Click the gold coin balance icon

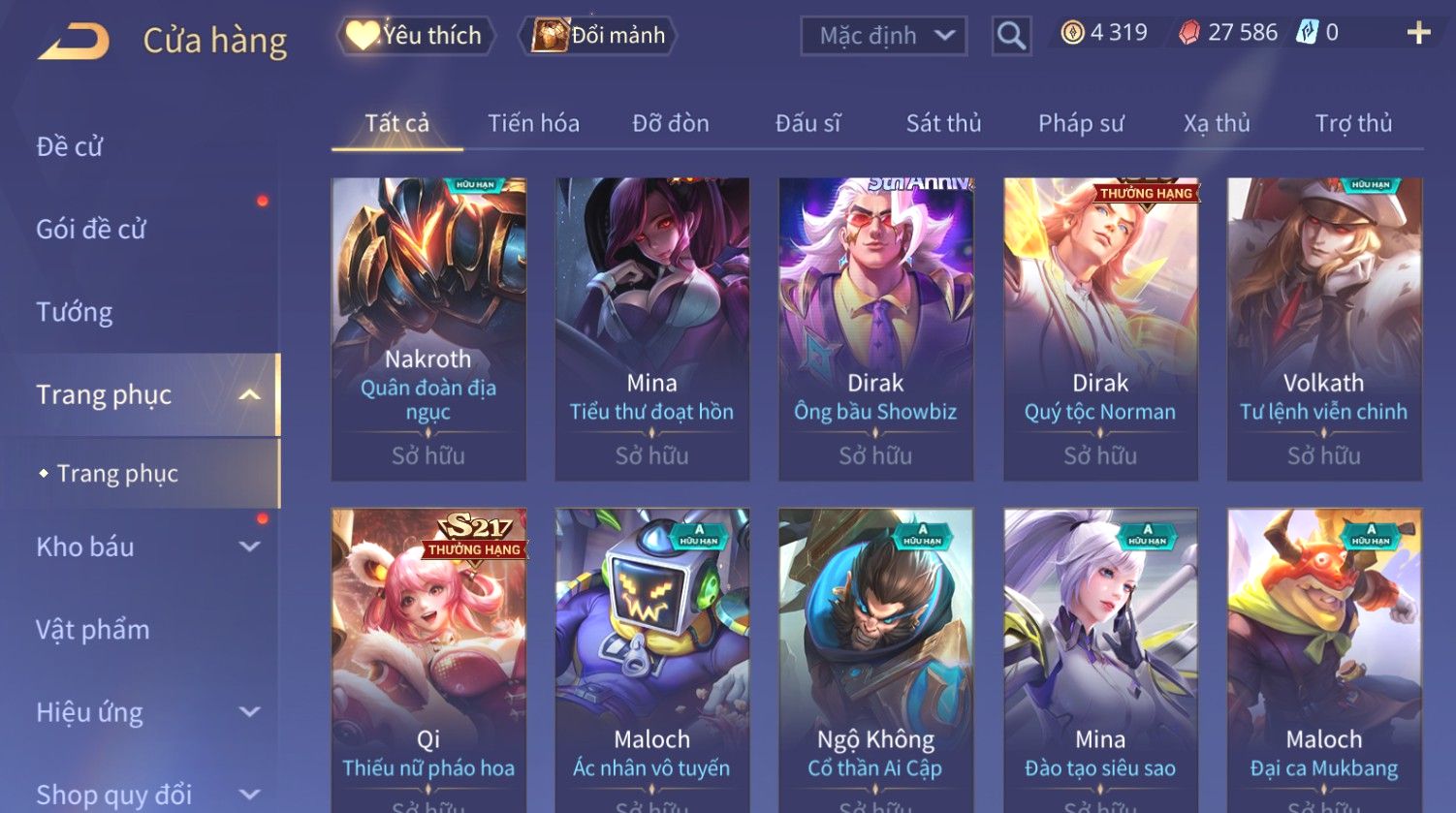click(x=1072, y=33)
